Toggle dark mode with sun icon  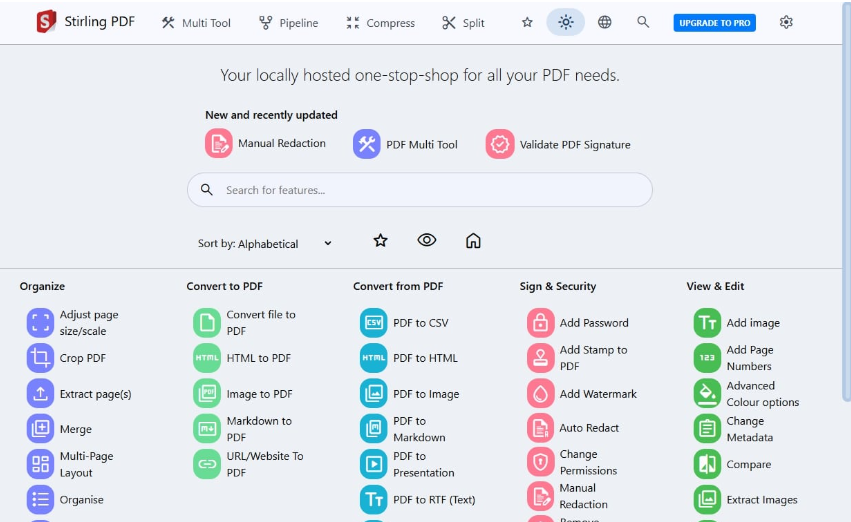565,22
